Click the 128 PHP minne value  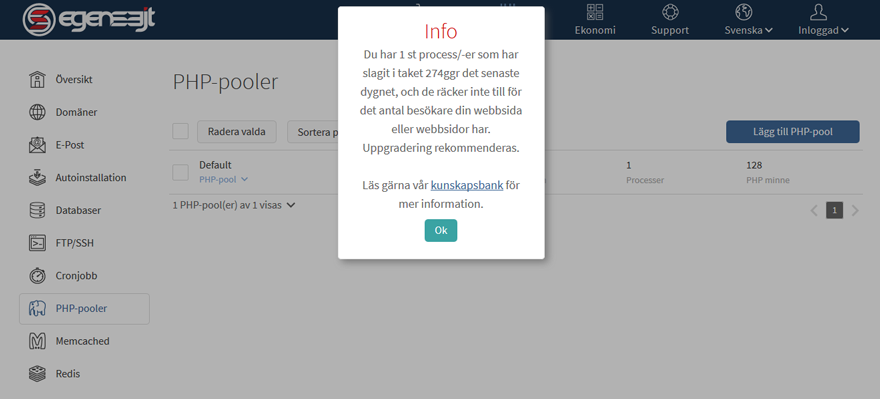pos(754,165)
